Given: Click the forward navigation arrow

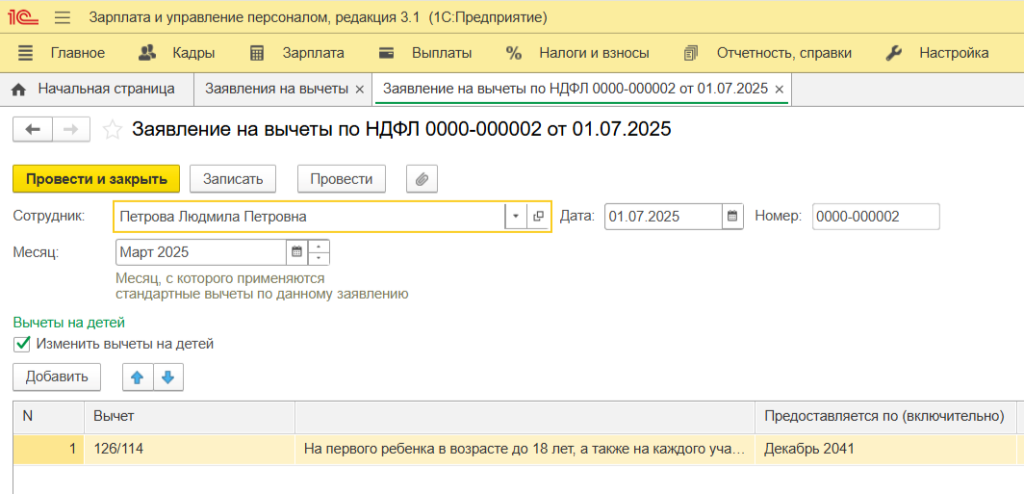Looking at the screenshot, I should pyautogui.click(x=70, y=129).
